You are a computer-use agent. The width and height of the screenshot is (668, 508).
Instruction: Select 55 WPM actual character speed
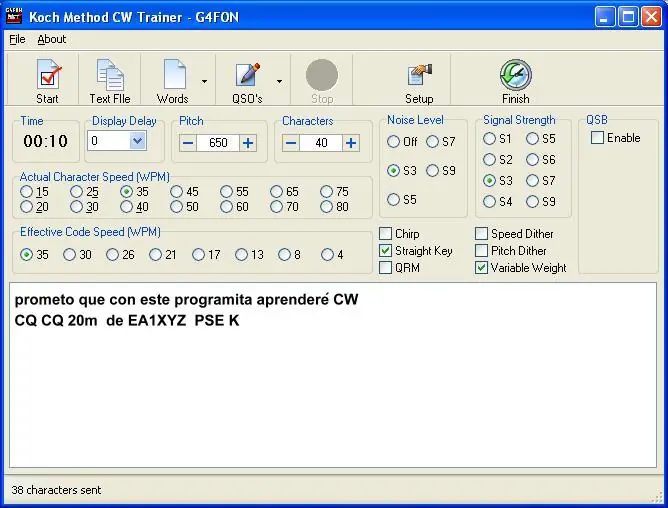coord(226,192)
